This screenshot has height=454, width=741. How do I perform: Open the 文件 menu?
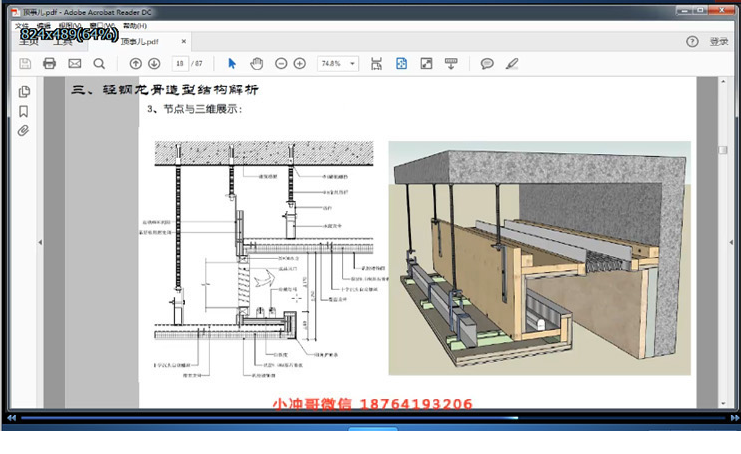coord(22,26)
